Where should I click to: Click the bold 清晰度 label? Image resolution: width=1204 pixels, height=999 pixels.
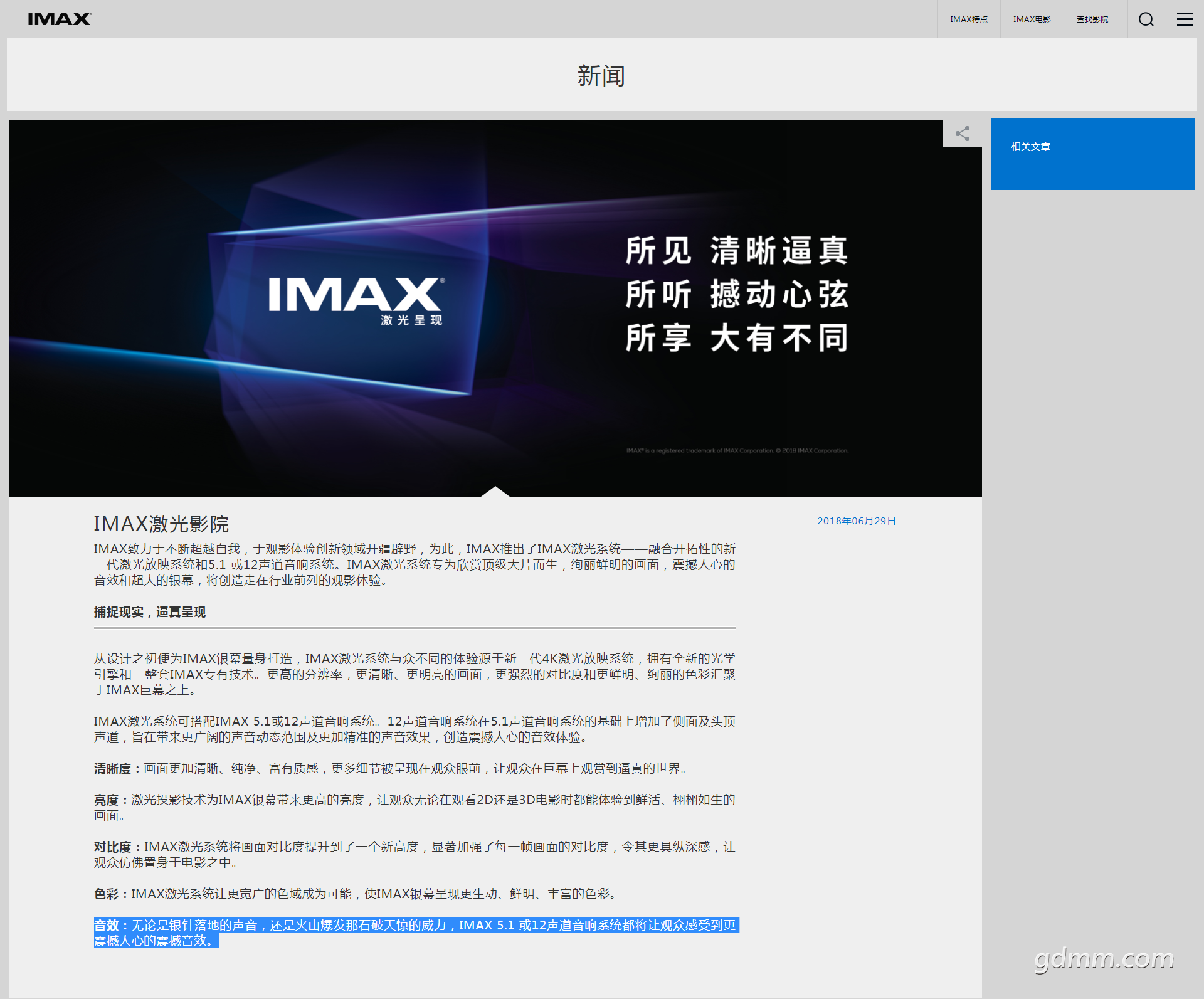[112, 769]
